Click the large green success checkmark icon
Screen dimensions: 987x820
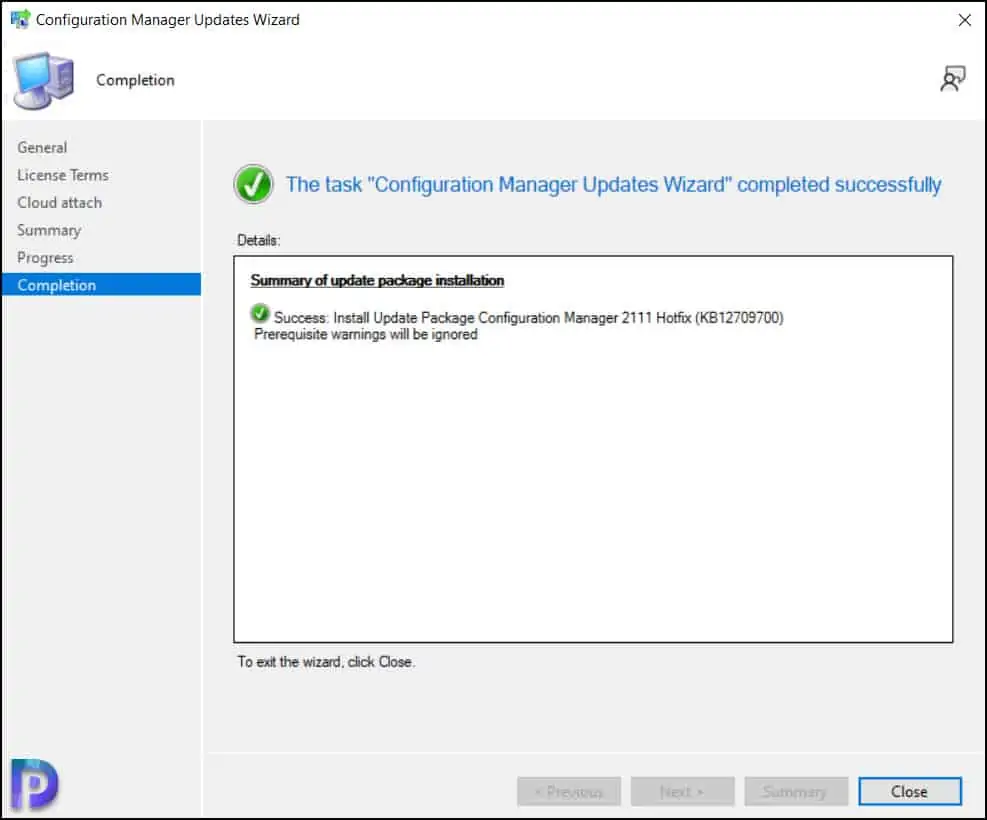253,184
